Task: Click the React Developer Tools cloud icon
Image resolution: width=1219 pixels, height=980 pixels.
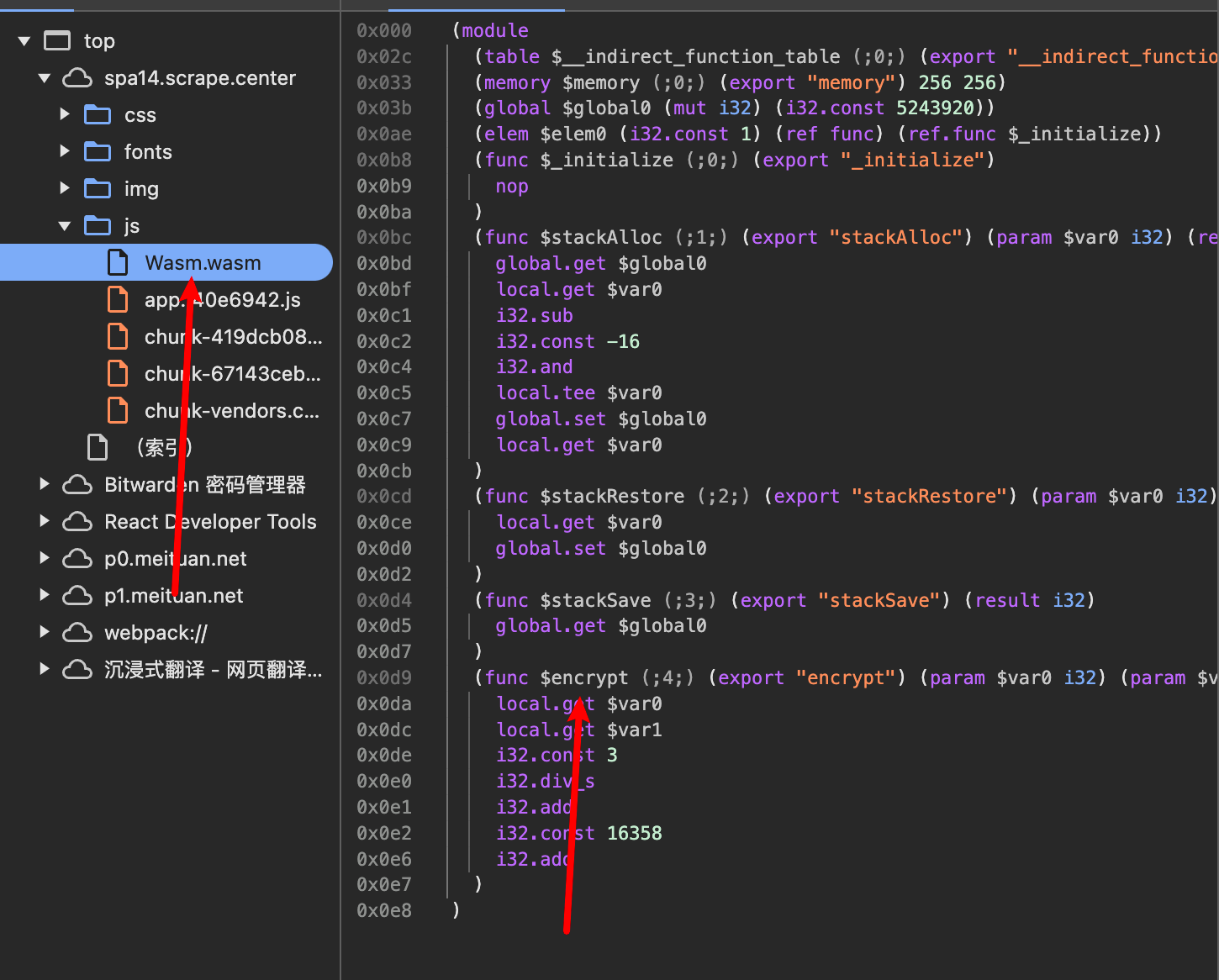Action: pyautogui.click(x=77, y=522)
